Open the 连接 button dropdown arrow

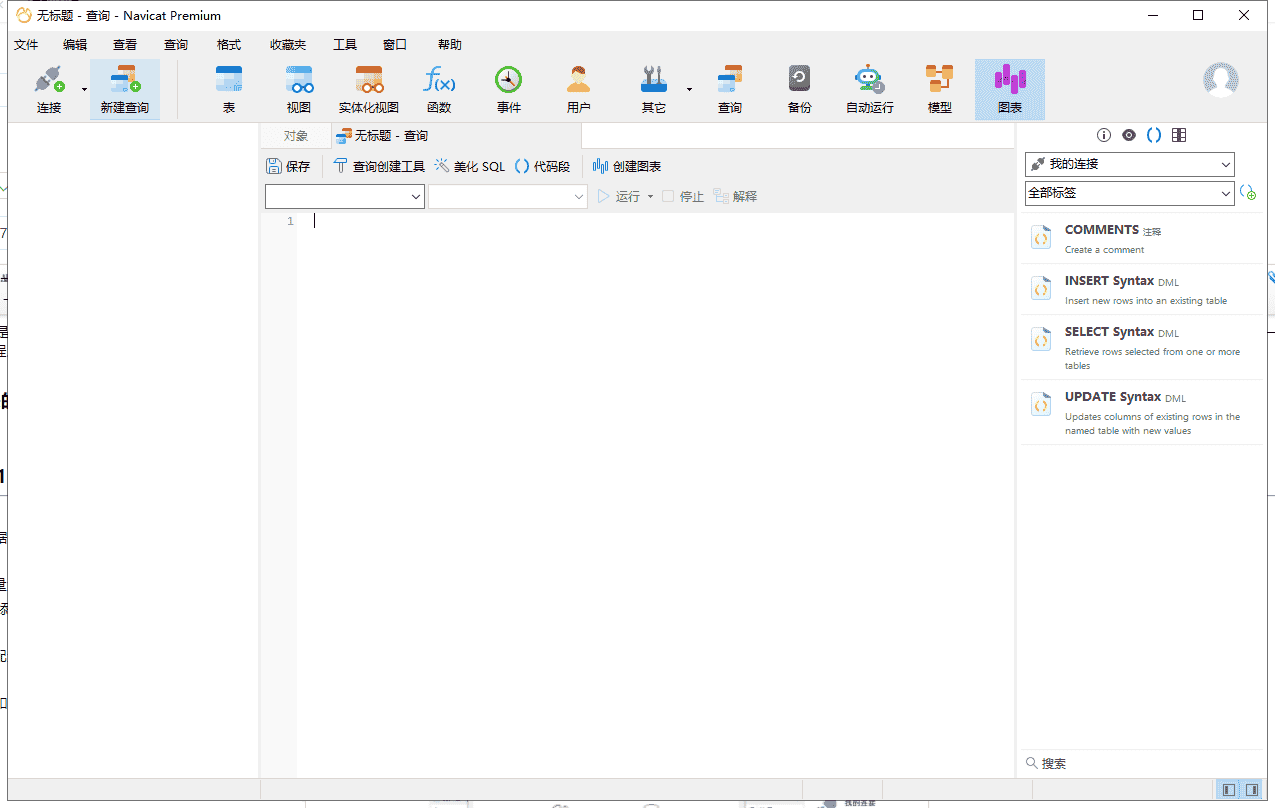coord(84,90)
